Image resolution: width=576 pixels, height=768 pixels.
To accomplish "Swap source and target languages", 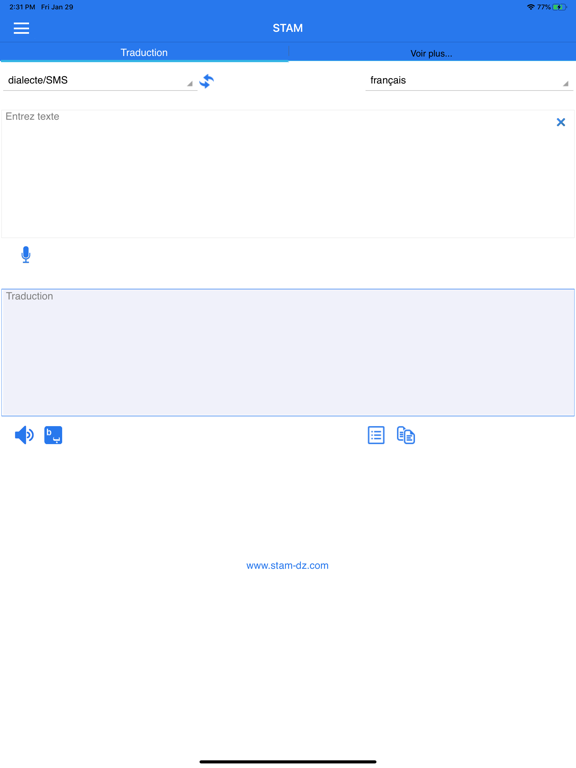I will [x=207, y=81].
